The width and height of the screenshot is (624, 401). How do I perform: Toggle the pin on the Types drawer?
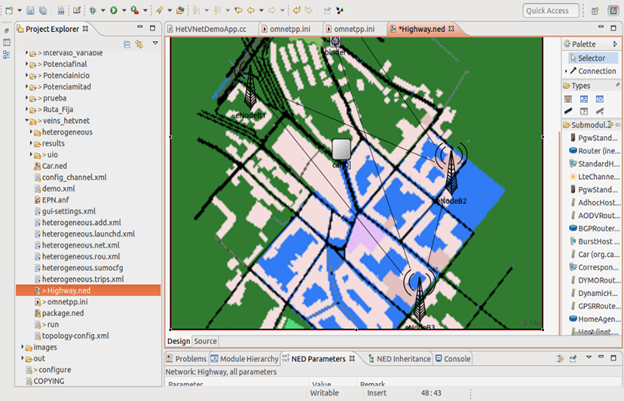click(617, 85)
